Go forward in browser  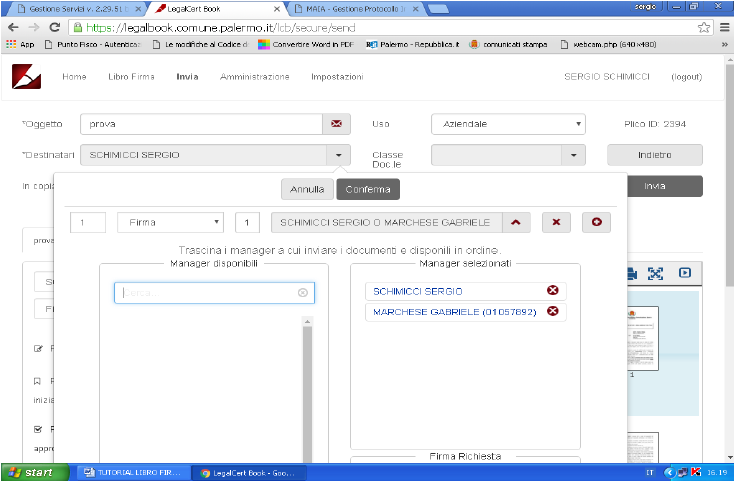pyautogui.click(x=34, y=28)
